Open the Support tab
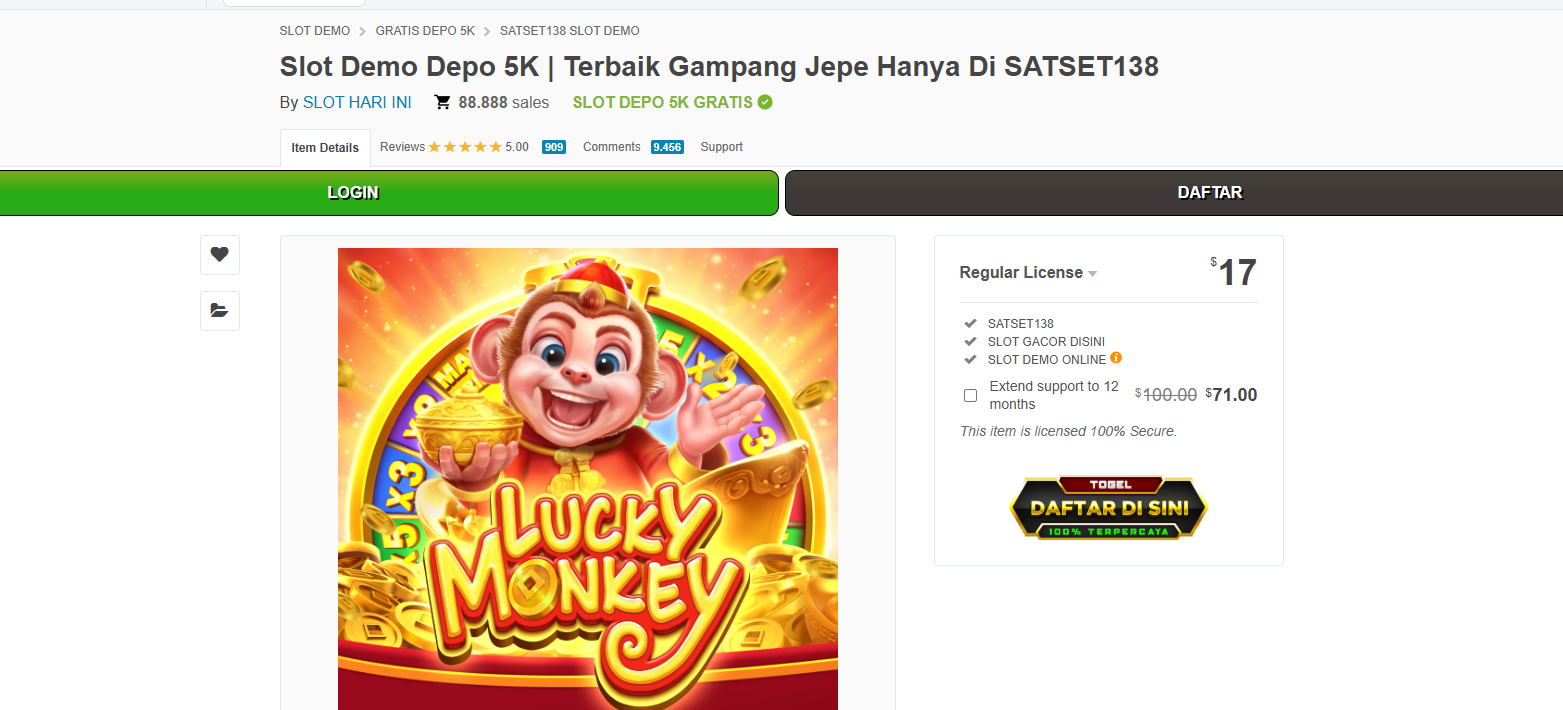This screenshot has width=1563, height=710. point(721,147)
